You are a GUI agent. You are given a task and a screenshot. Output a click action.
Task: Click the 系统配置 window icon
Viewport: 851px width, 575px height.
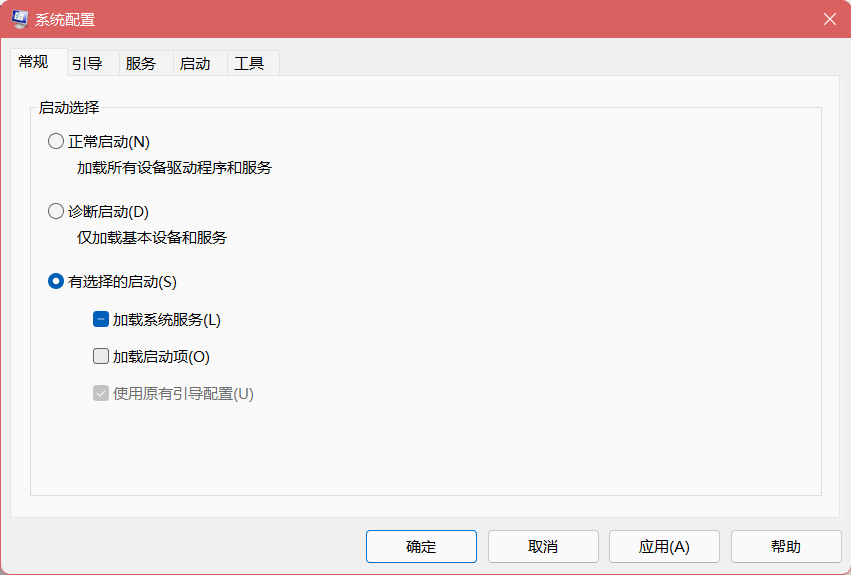[x=20, y=19]
